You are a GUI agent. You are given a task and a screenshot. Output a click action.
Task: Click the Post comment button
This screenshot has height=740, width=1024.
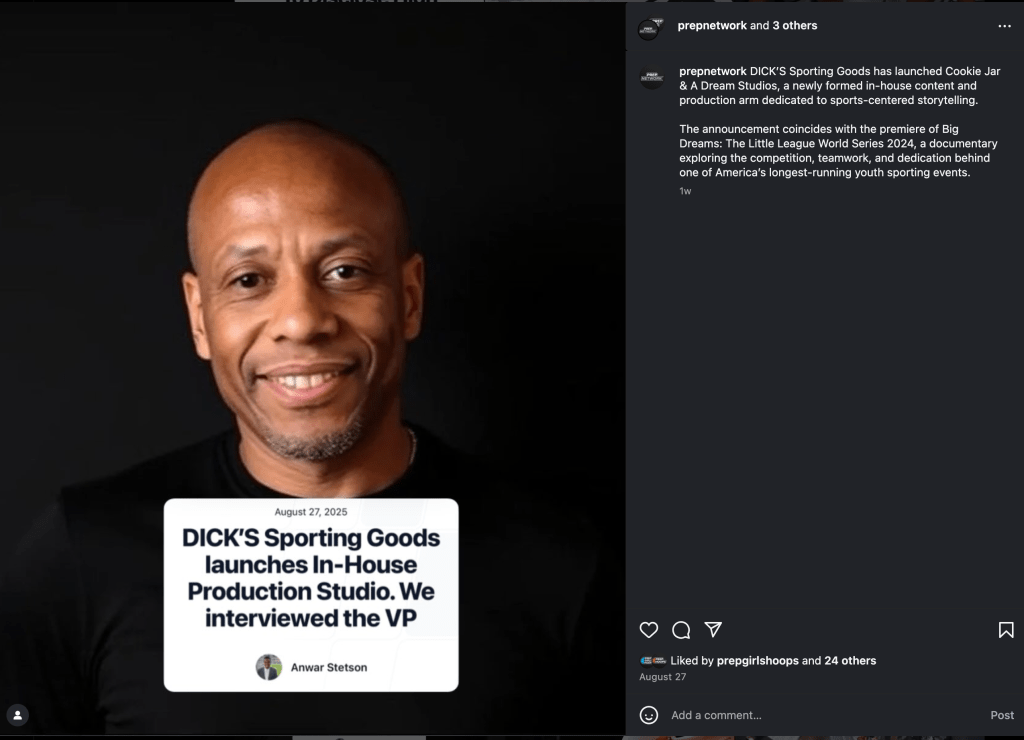point(1002,715)
